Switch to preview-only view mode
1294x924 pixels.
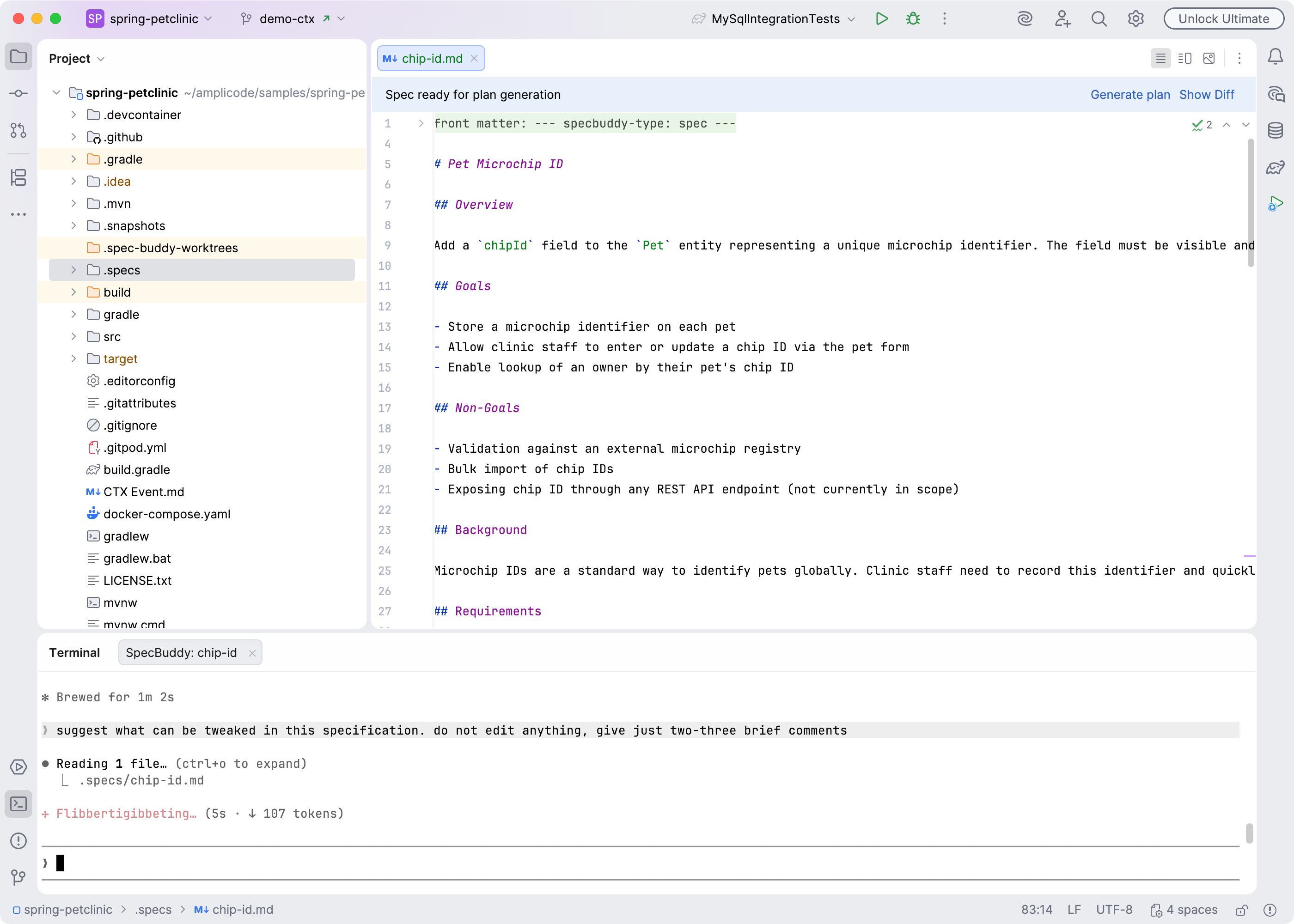[x=1209, y=59]
